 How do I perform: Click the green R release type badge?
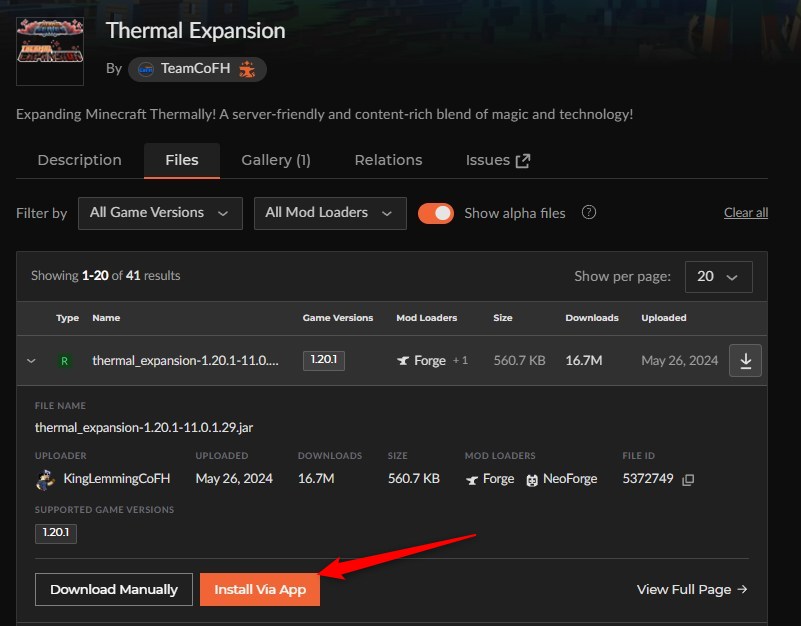point(64,361)
